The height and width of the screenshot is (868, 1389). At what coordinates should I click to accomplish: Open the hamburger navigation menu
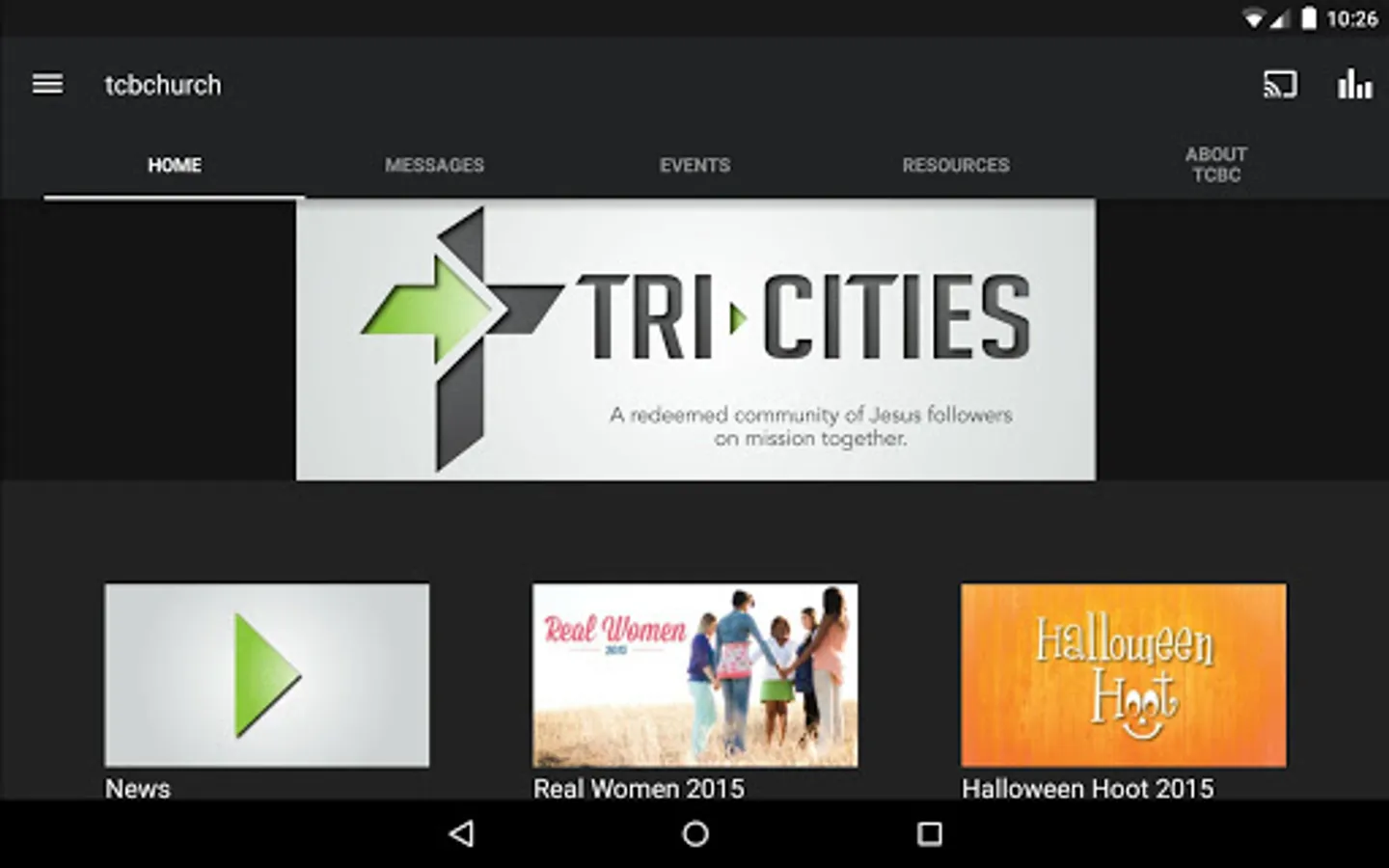point(47,85)
